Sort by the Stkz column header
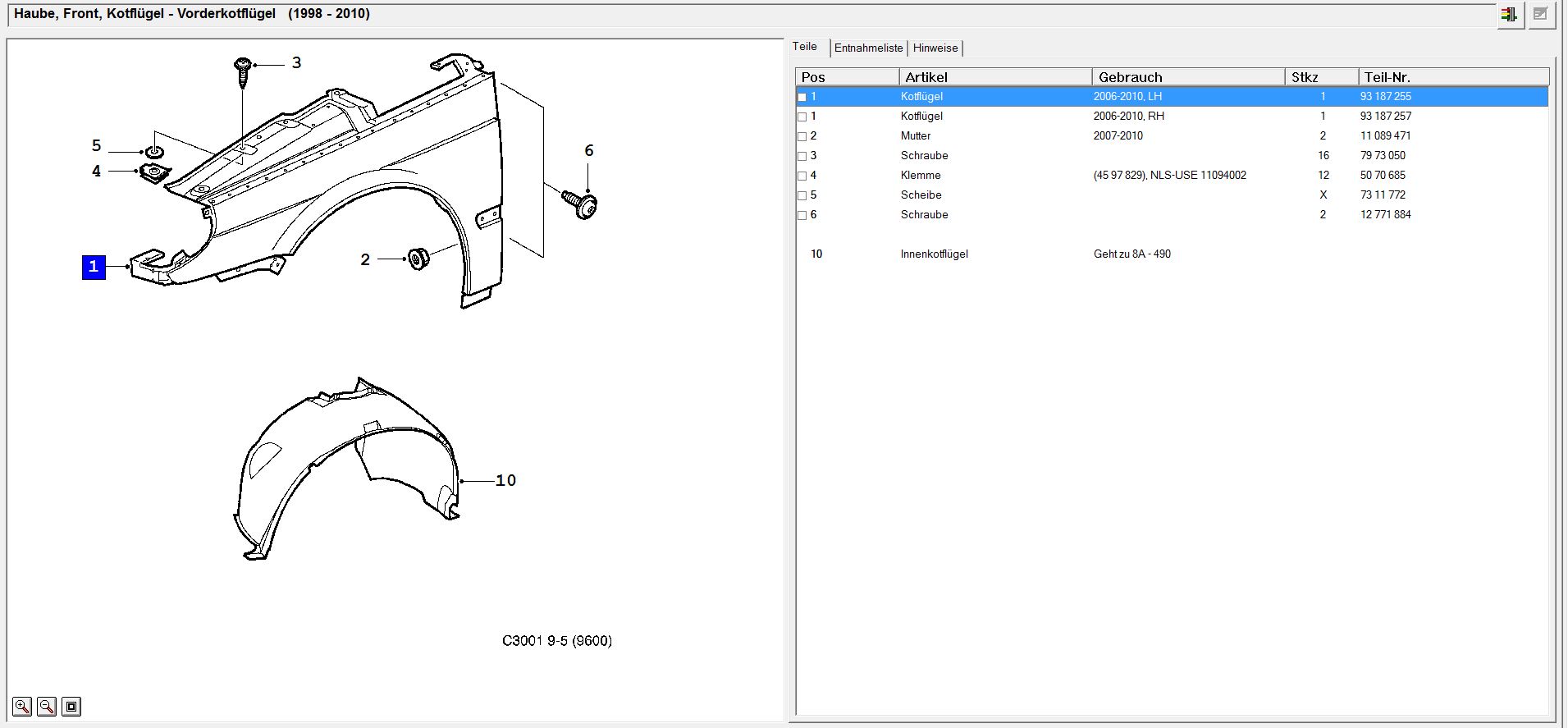The image size is (1568, 728). point(1322,77)
